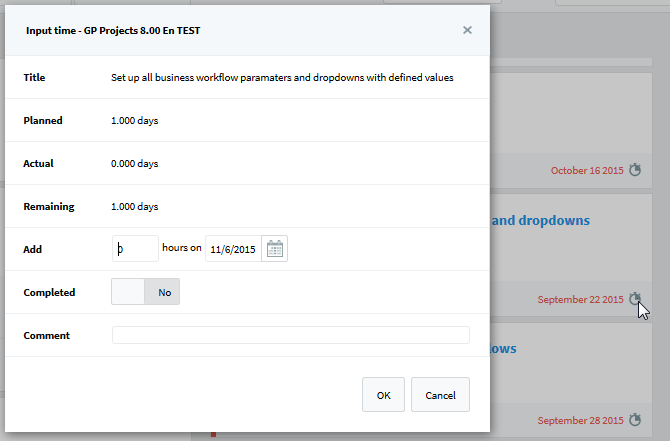This screenshot has width=670, height=441.
Task: Click stopwatch icon beside September 28 2015
Action: [635, 420]
